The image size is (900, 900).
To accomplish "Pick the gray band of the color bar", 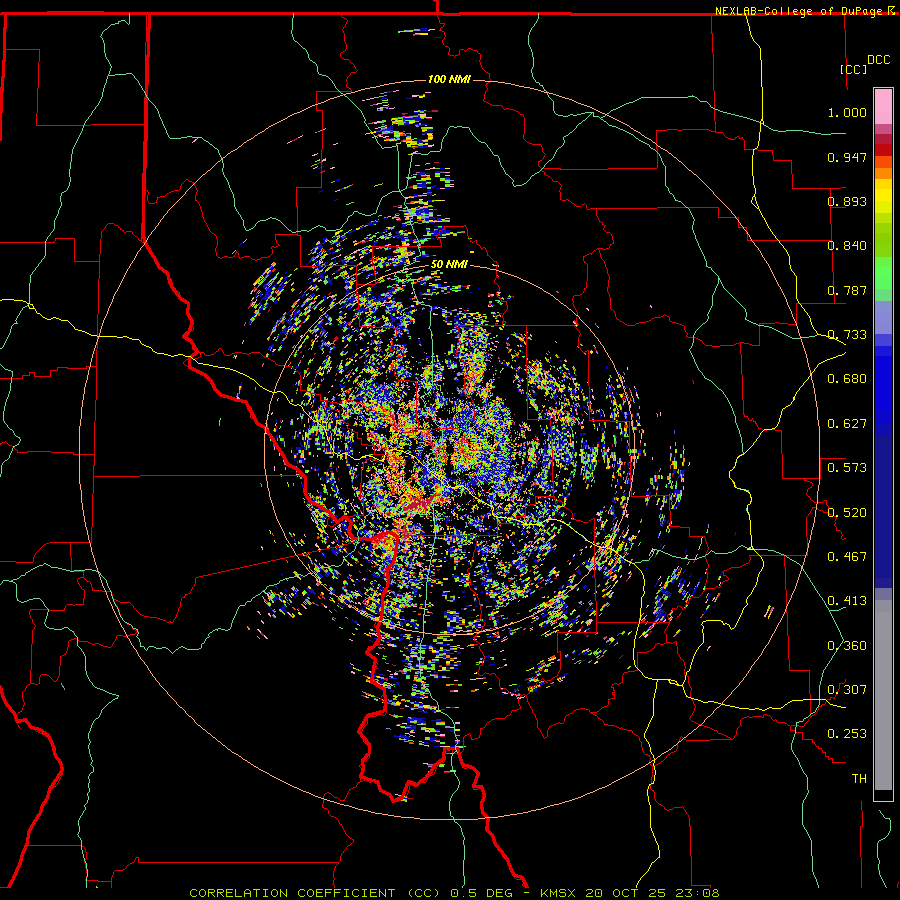I will [x=883, y=695].
